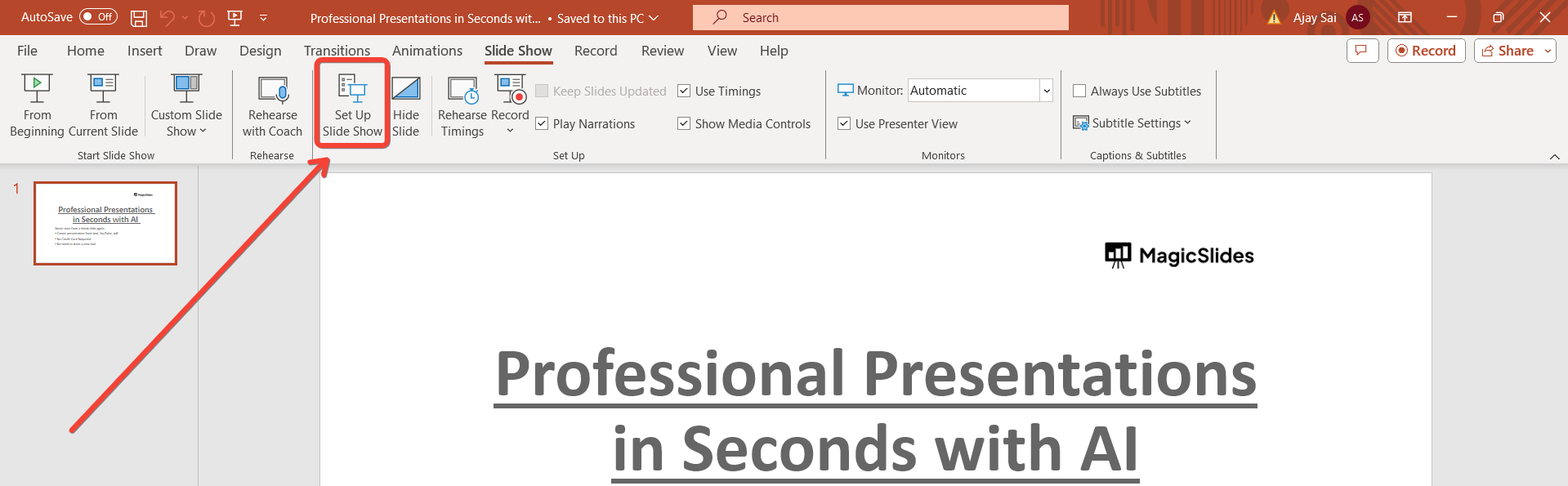
Task: Enable Always Use Subtitles checkbox
Action: pos(1079,91)
